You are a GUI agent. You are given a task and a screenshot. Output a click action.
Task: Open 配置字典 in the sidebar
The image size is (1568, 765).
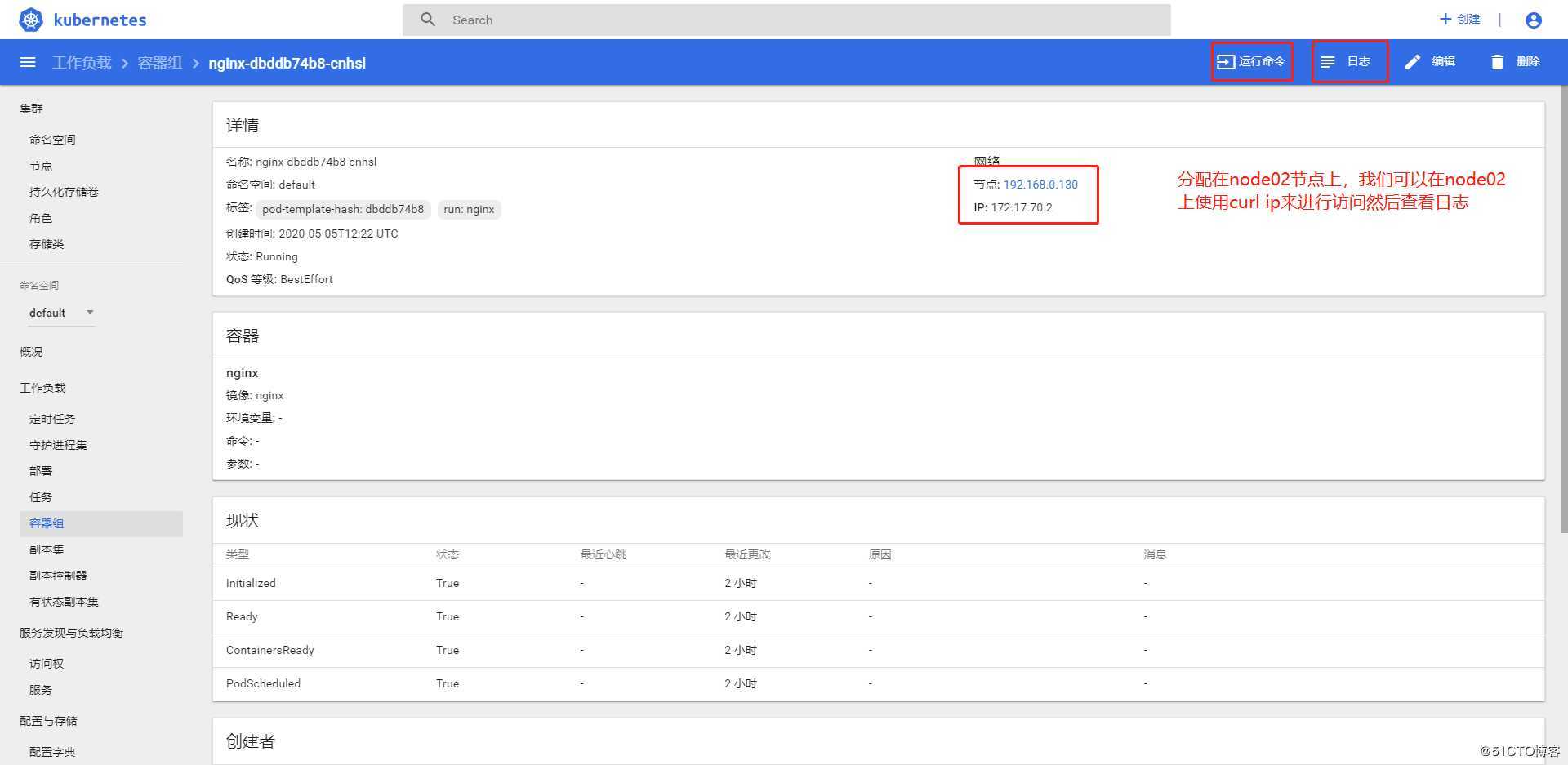pos(52,752)
